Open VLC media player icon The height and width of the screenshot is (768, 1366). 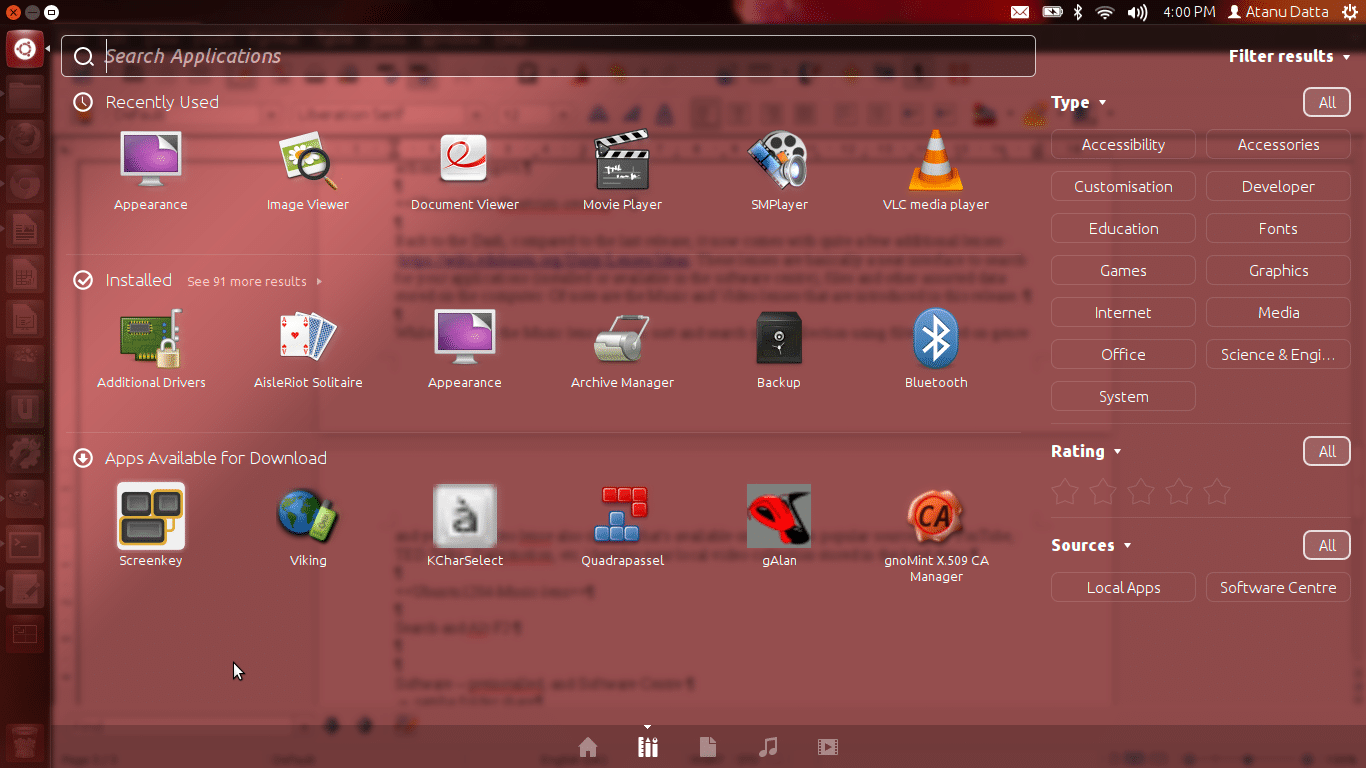pos(935,162)
